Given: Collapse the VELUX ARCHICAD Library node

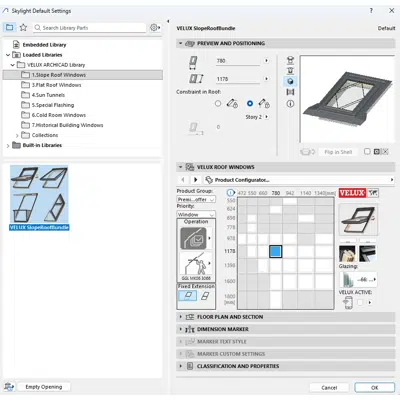Looking at the screenshot, I should coord(13,65).
